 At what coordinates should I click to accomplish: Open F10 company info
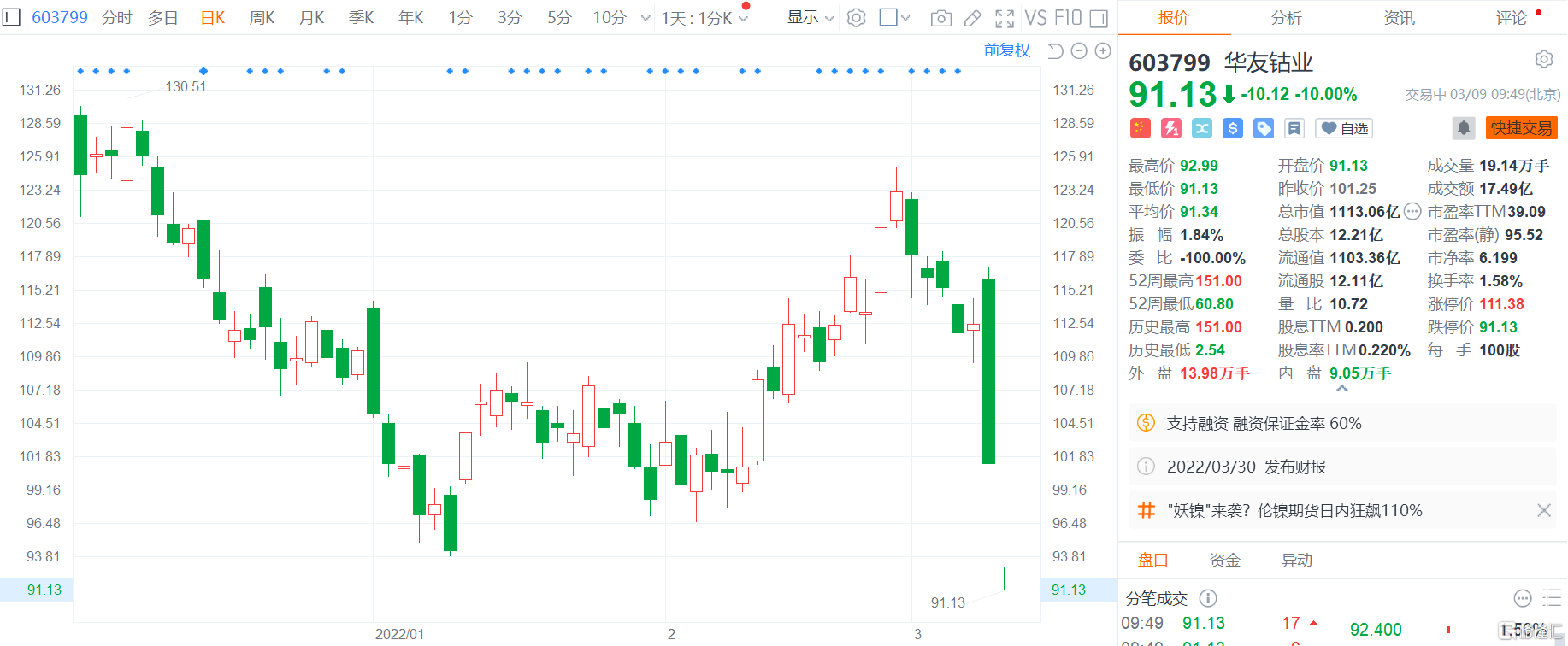tap(1068, 18)
